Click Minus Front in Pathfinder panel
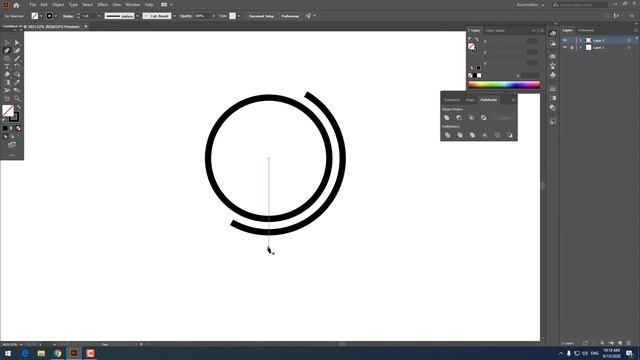 pos(459,118)
